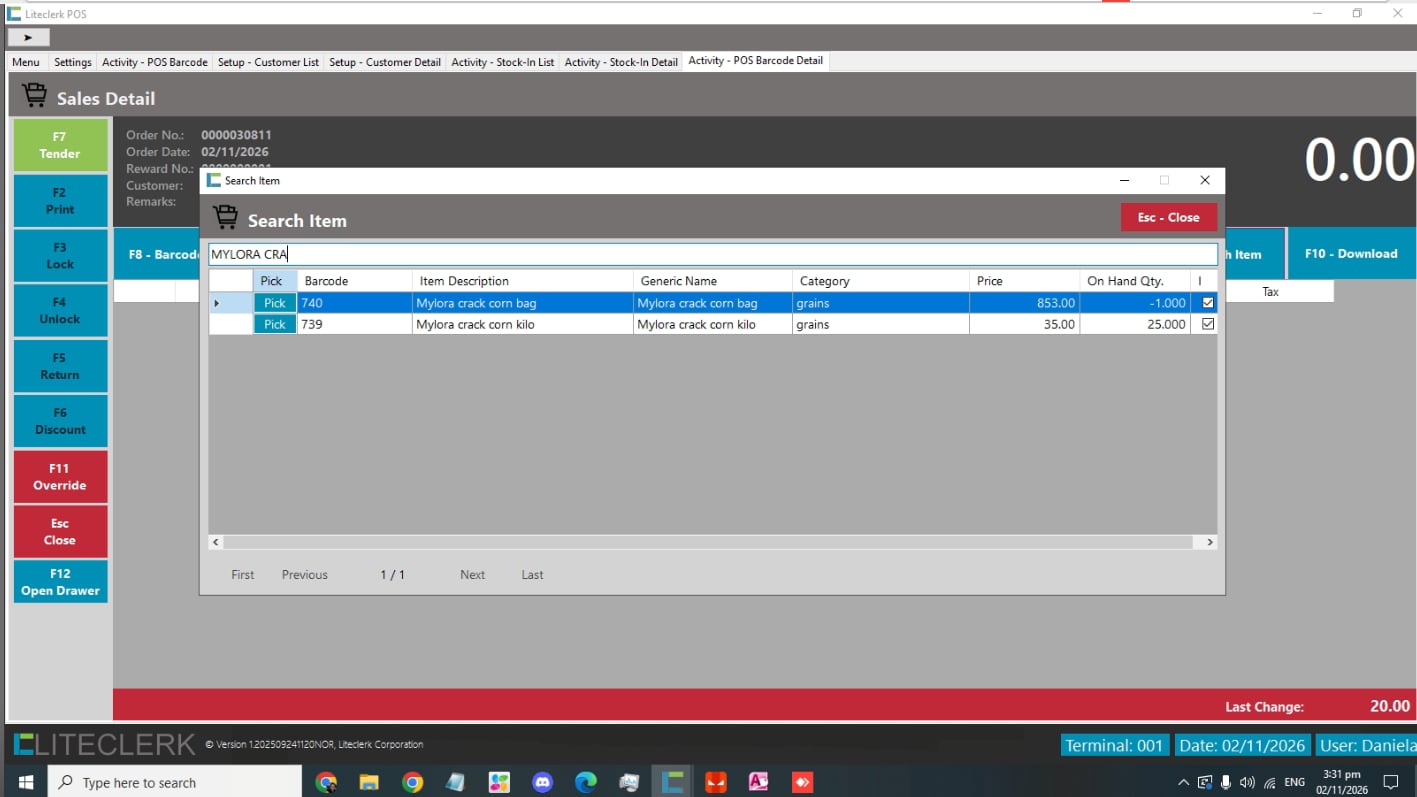
Task: Click the scroll-right arrow in the Search Item grid
Action: click(x=1209, y=542)
